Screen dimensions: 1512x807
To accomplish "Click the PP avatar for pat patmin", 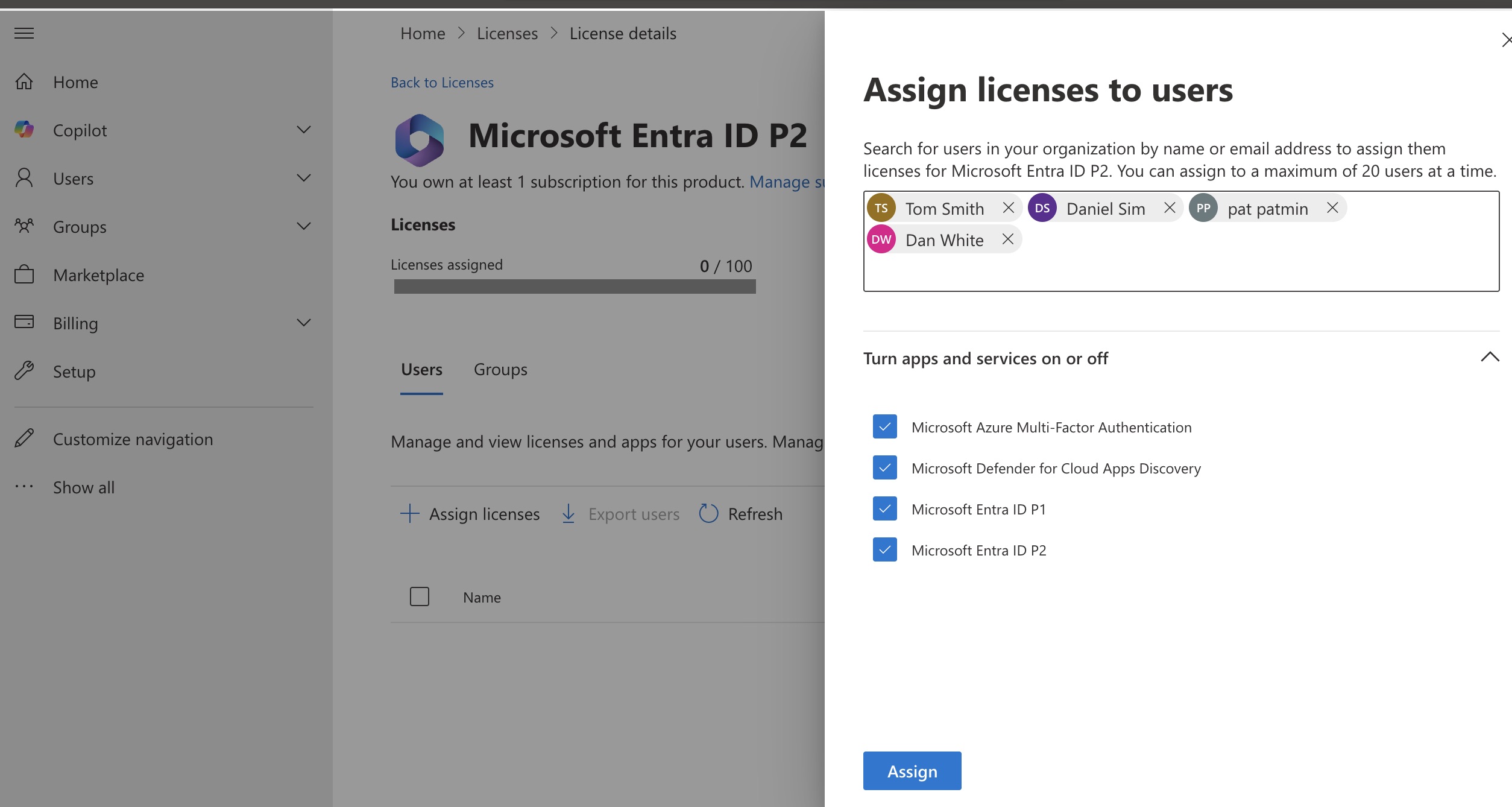I will tap(1203, 208).
